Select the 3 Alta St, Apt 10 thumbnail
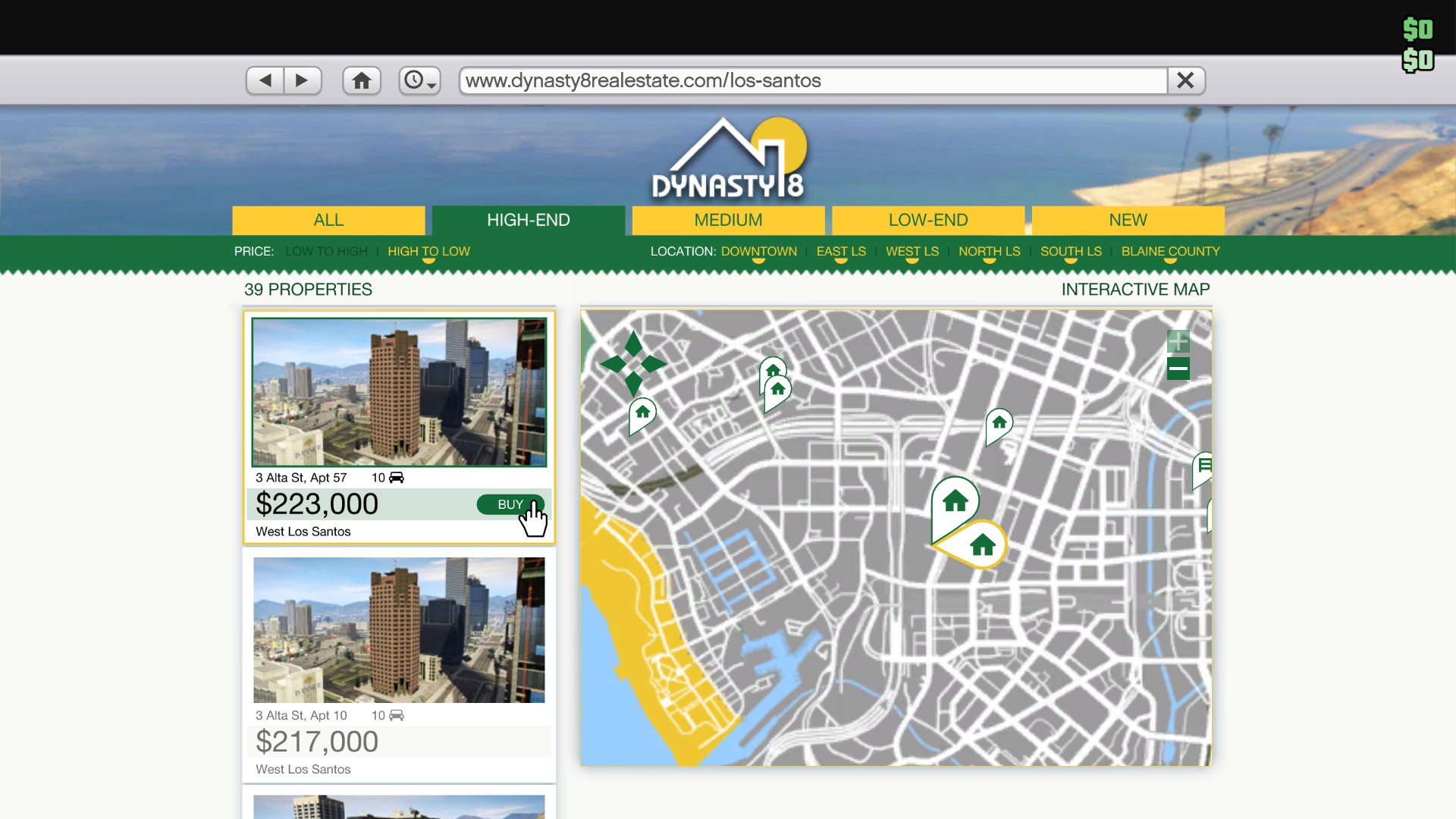The image size is (1456, 819). click(399, 629)
